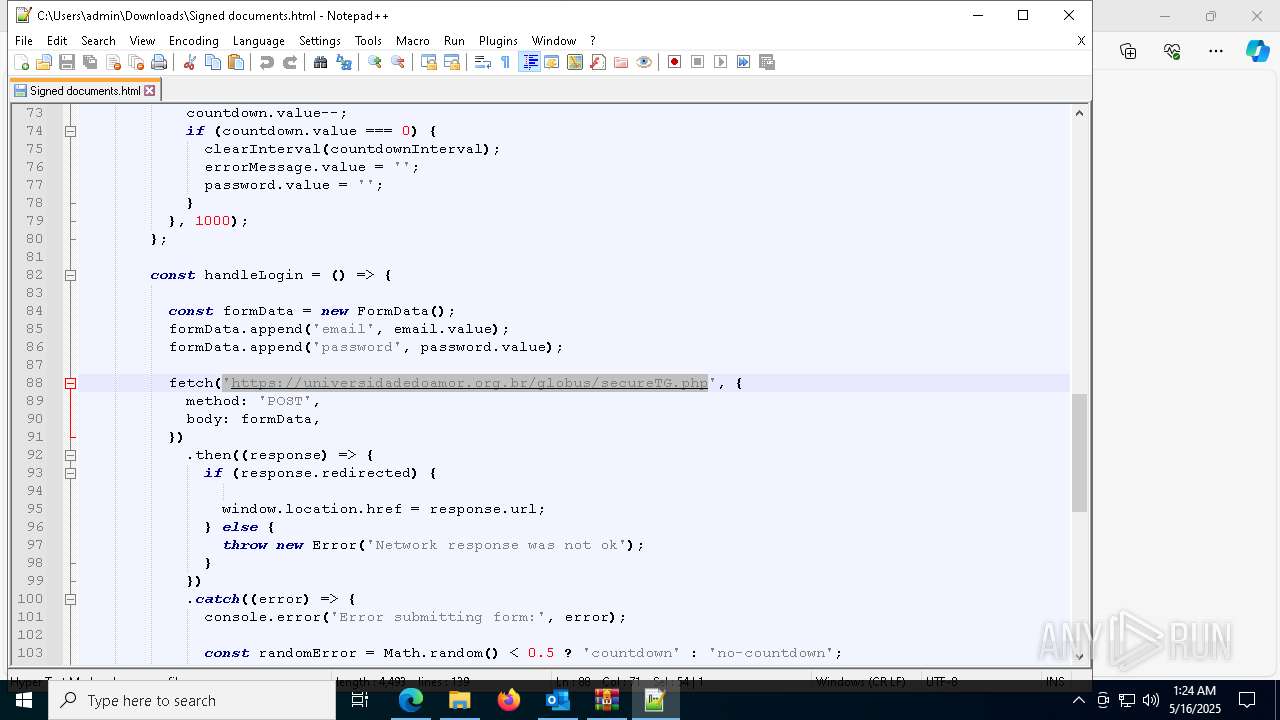This screenshot has width=1280, height=720.
Task: Open the Copilot icon in Edge window
Action: (x=1257, y=51)
